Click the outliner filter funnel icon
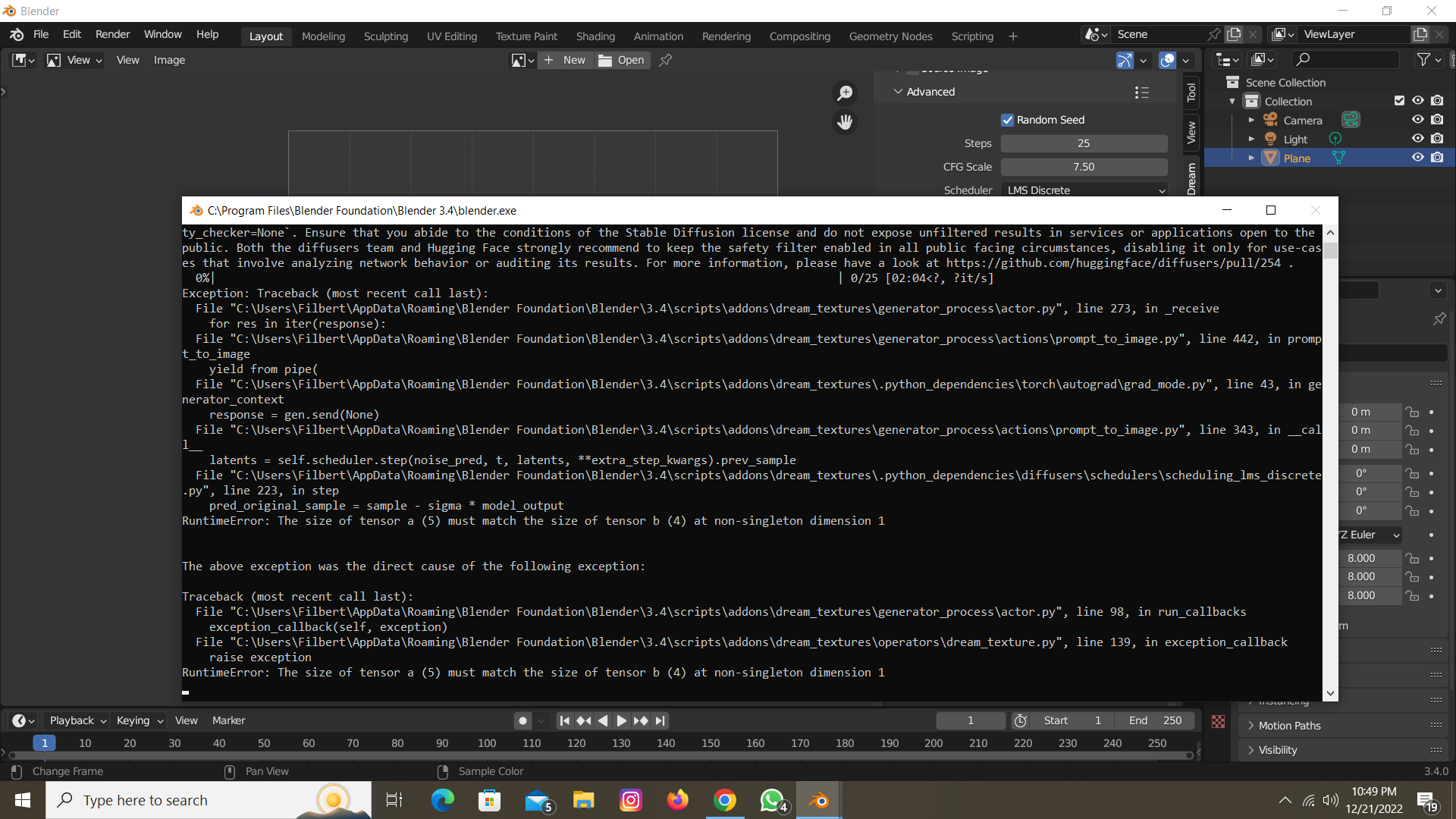The height and width of the screenshot is (819, 1456). [x=1423, y=59]
